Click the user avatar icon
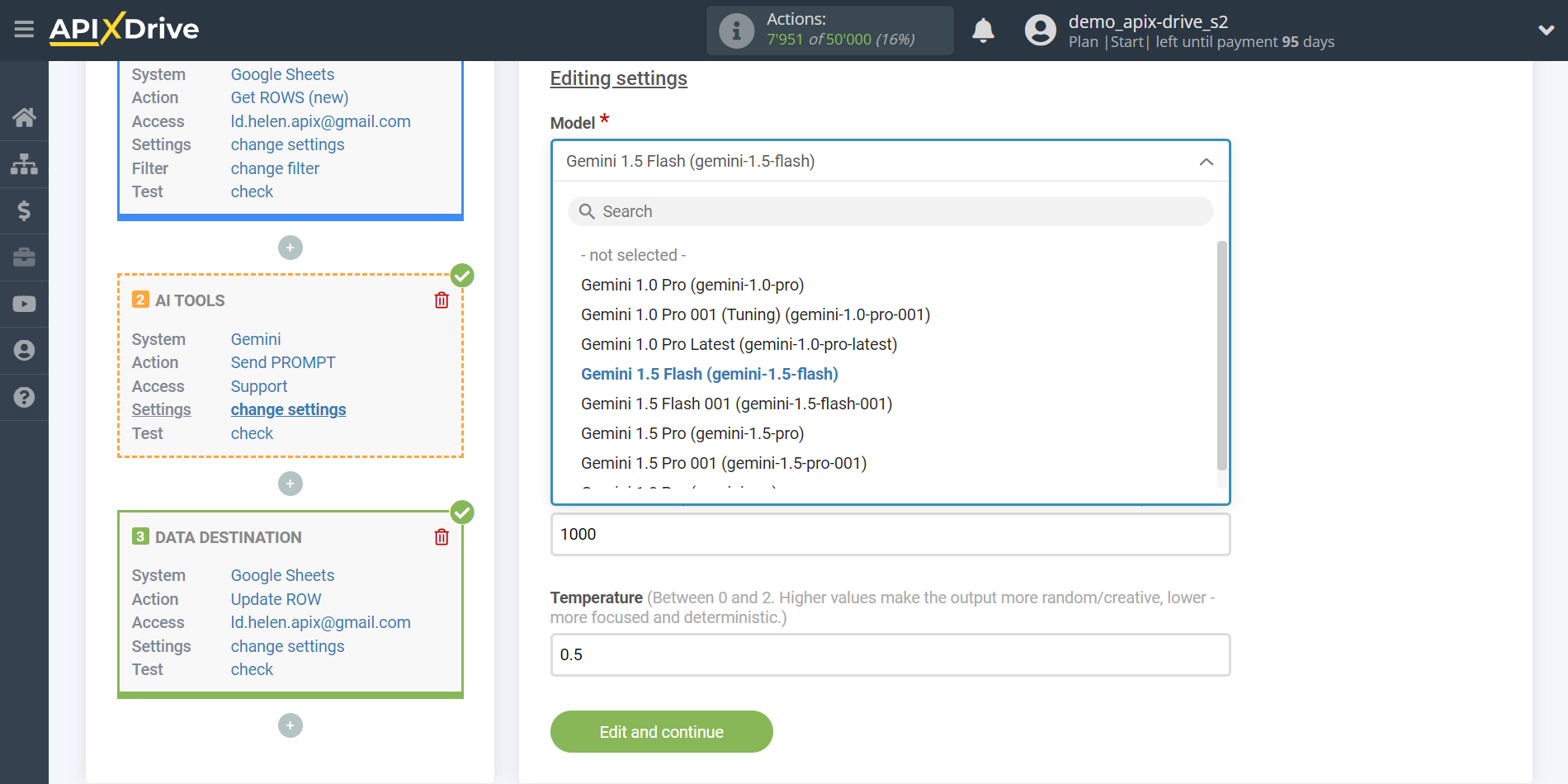Screen dimensions: 1568x784 click(x=1040, y=31)
